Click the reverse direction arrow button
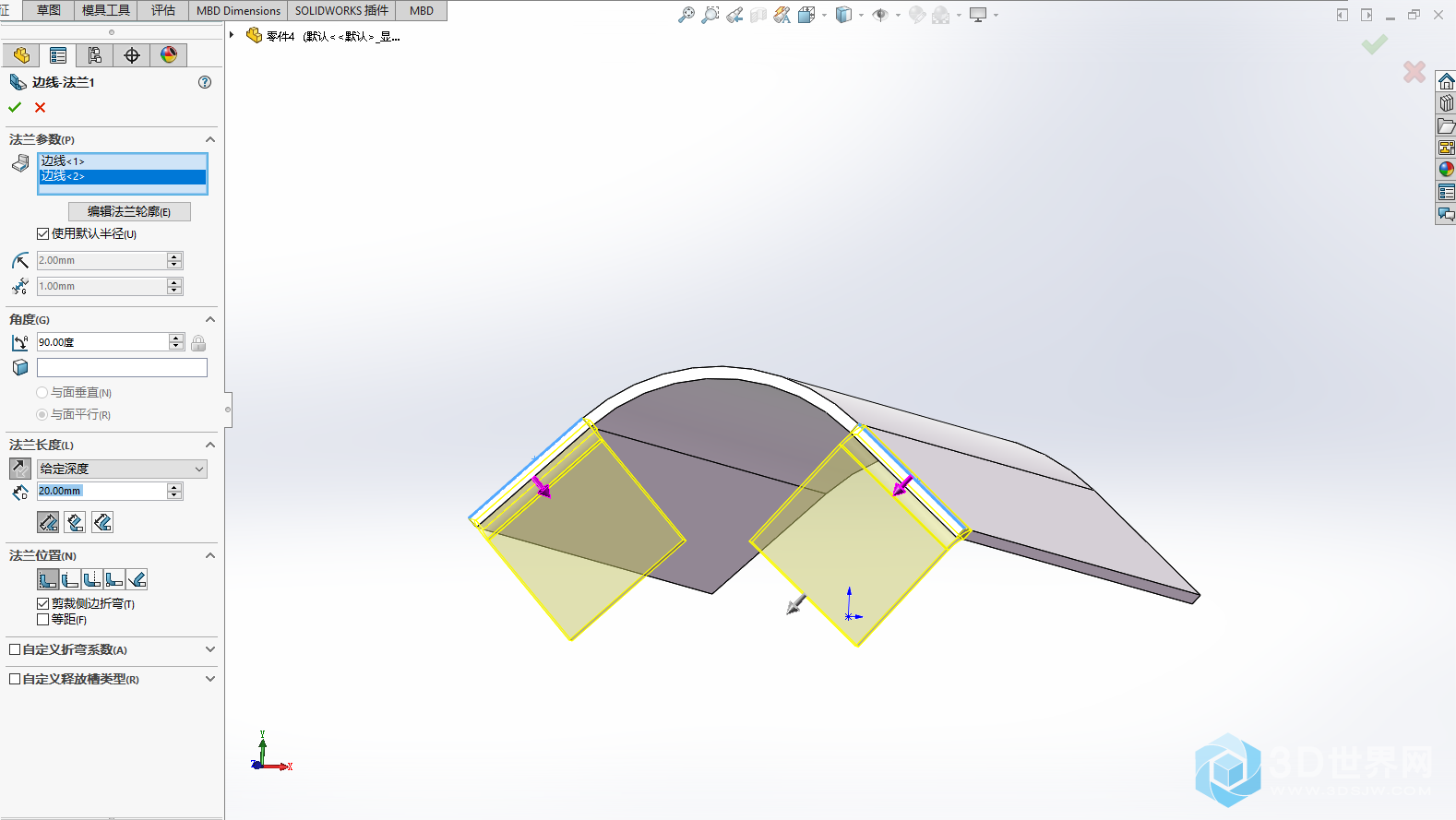 (x=20, y=469)
